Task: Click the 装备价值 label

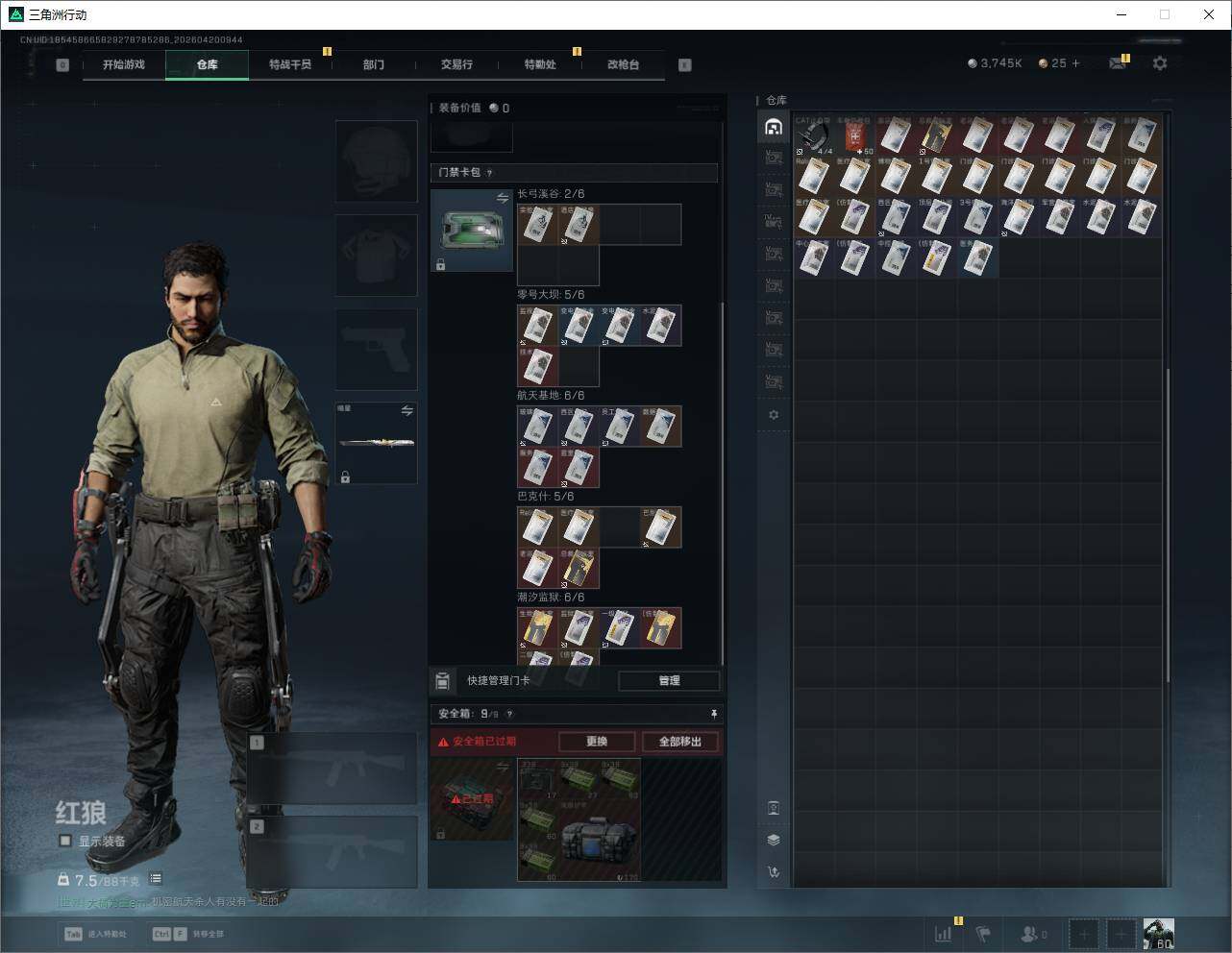Action: click(x=459, y=108)
